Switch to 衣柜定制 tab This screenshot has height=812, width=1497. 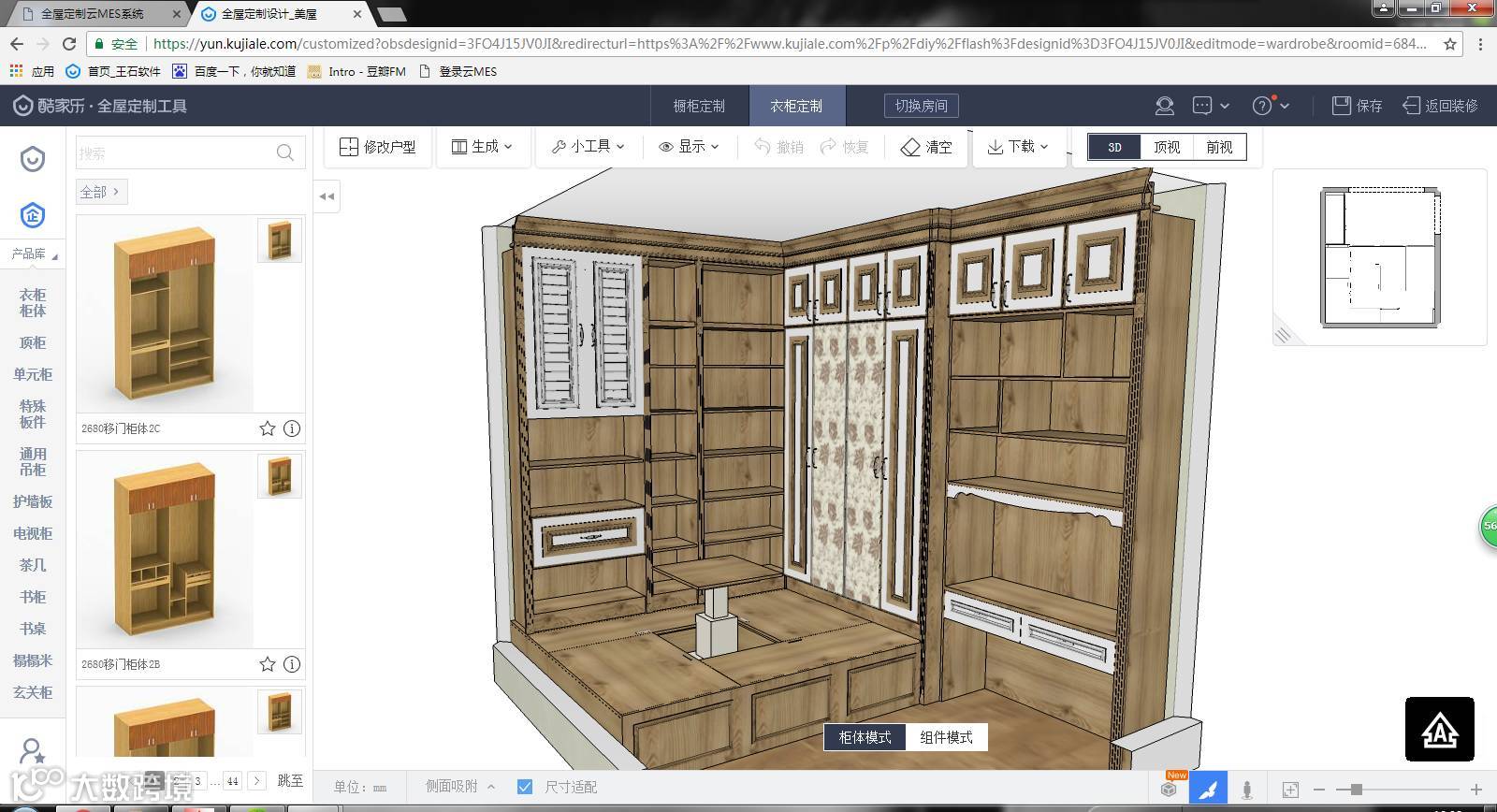[x=796, y=106]
